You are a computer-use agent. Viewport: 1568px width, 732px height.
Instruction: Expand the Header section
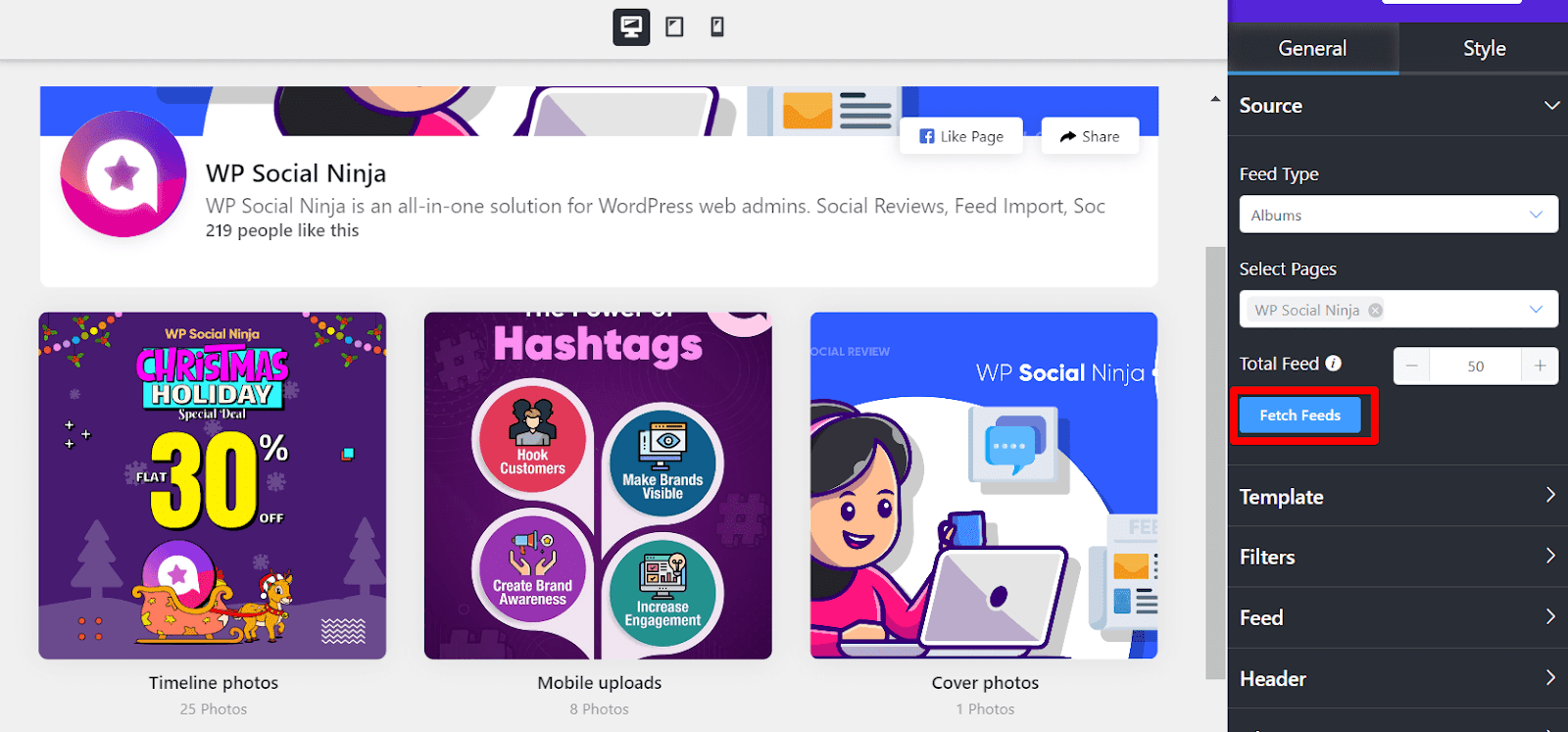1397,678
